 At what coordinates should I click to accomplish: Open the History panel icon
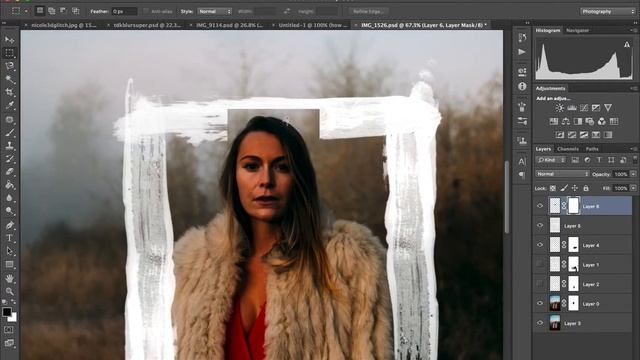pos(522,38)
